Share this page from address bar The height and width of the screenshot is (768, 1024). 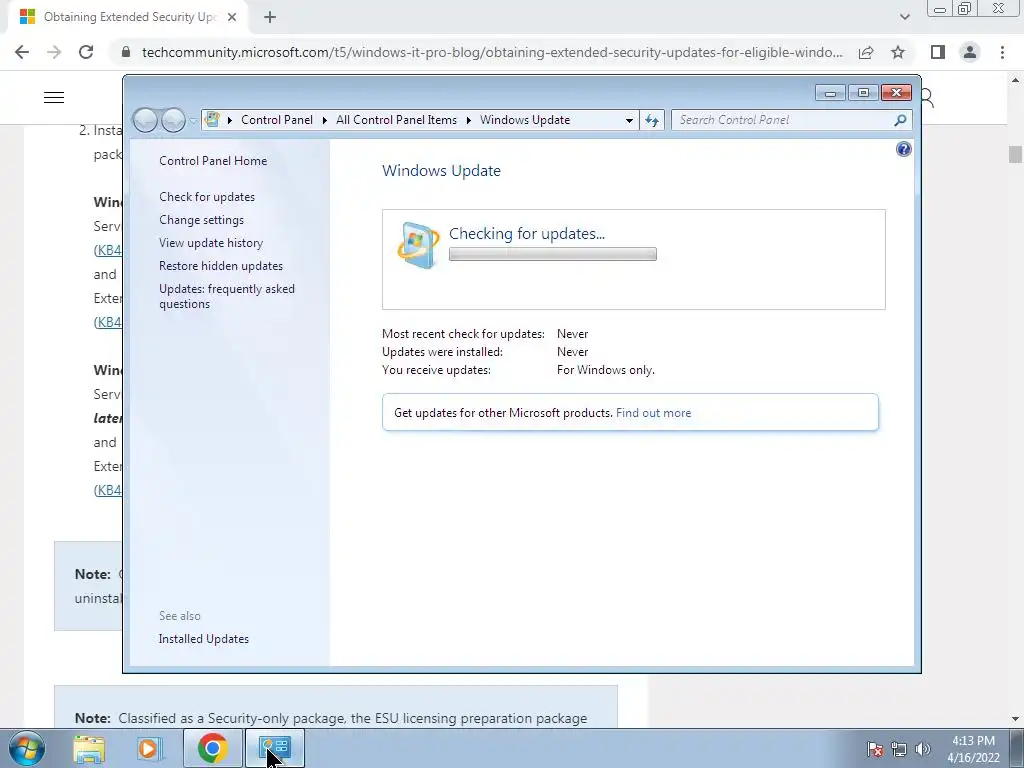tap(866, 52)
